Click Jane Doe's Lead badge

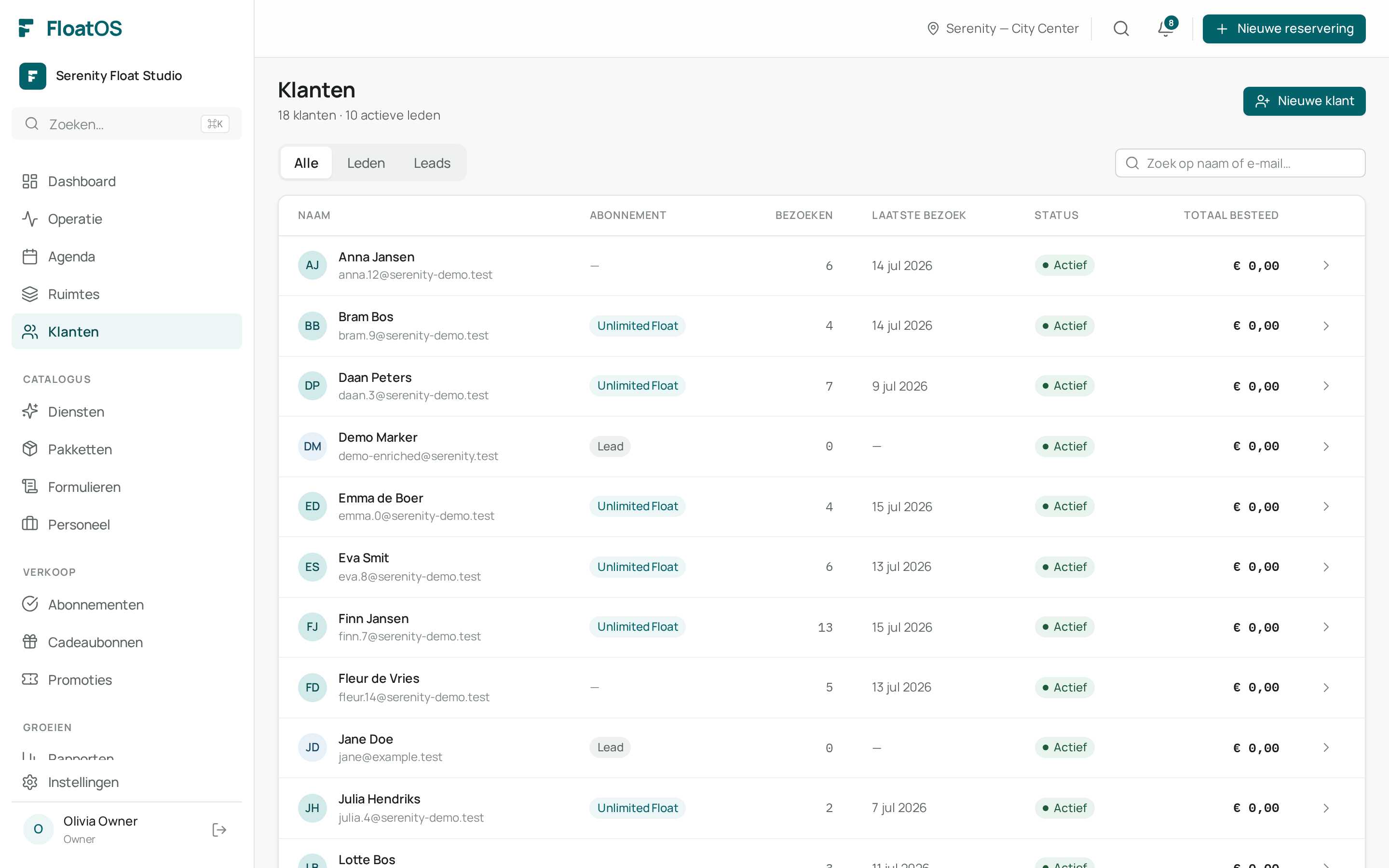[x=610, y=747]
